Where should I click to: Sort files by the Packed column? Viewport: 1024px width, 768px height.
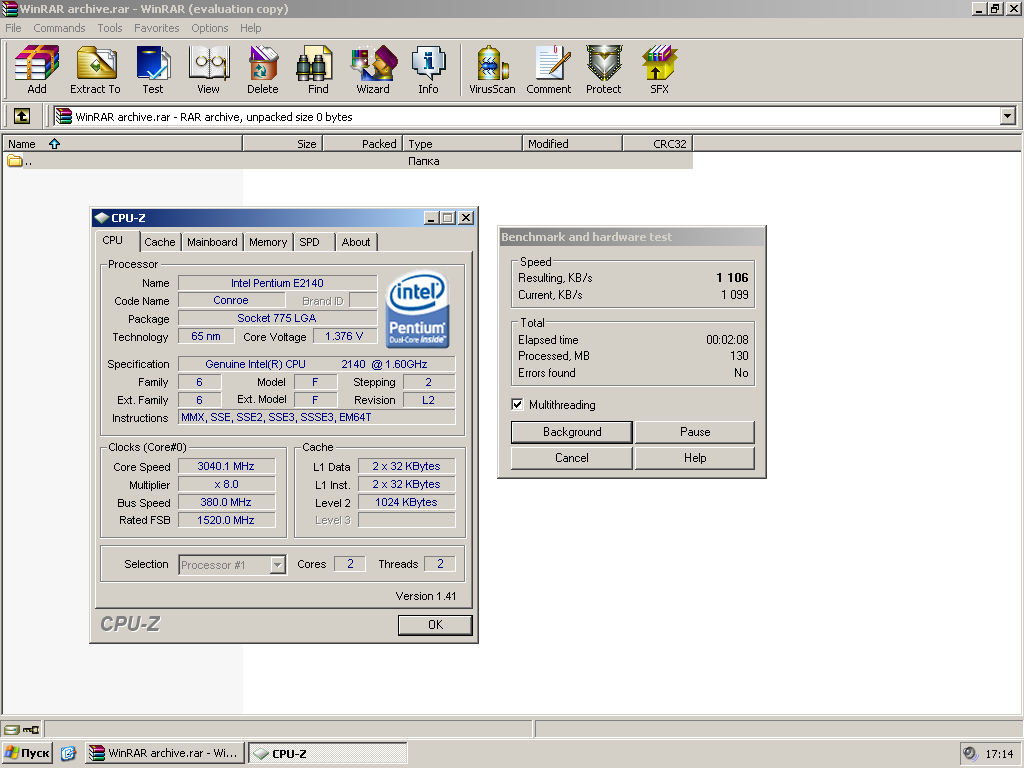[x=362, y=144]
